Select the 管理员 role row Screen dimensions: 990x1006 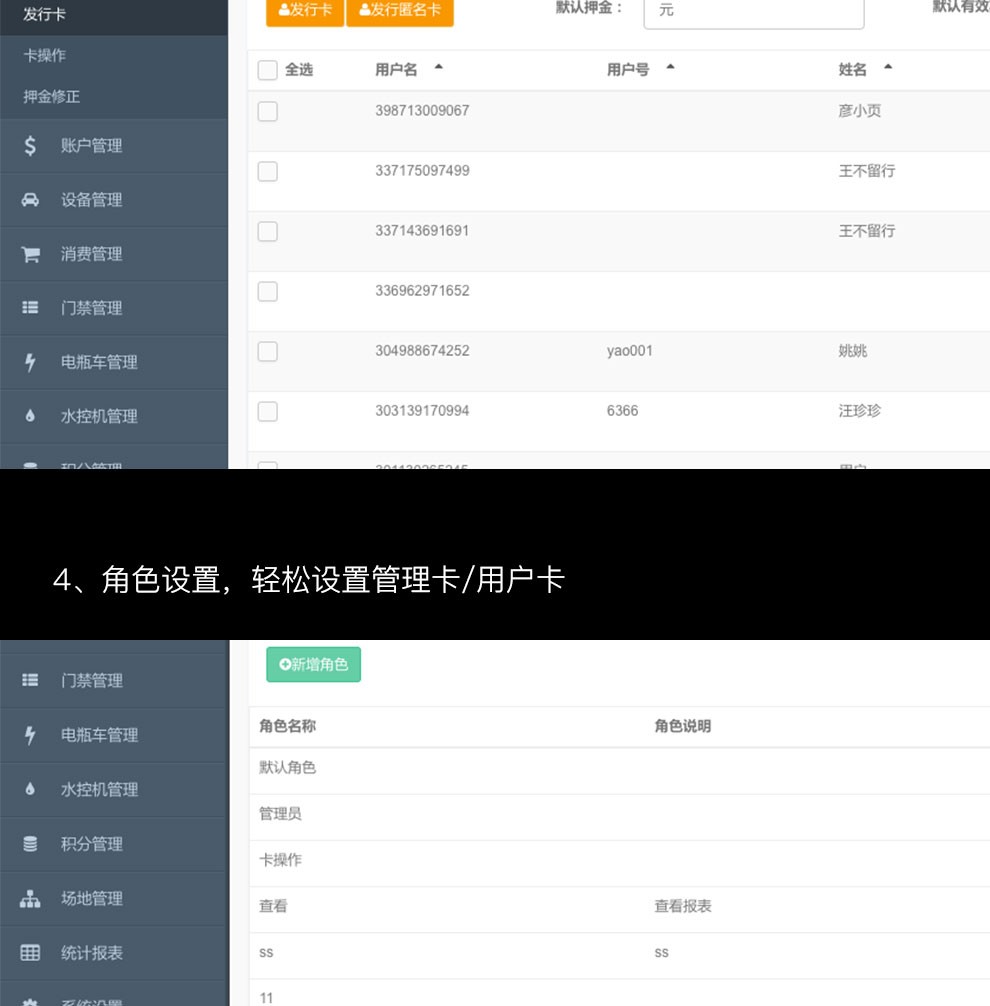pyautogui.click(x=280, y=814)
